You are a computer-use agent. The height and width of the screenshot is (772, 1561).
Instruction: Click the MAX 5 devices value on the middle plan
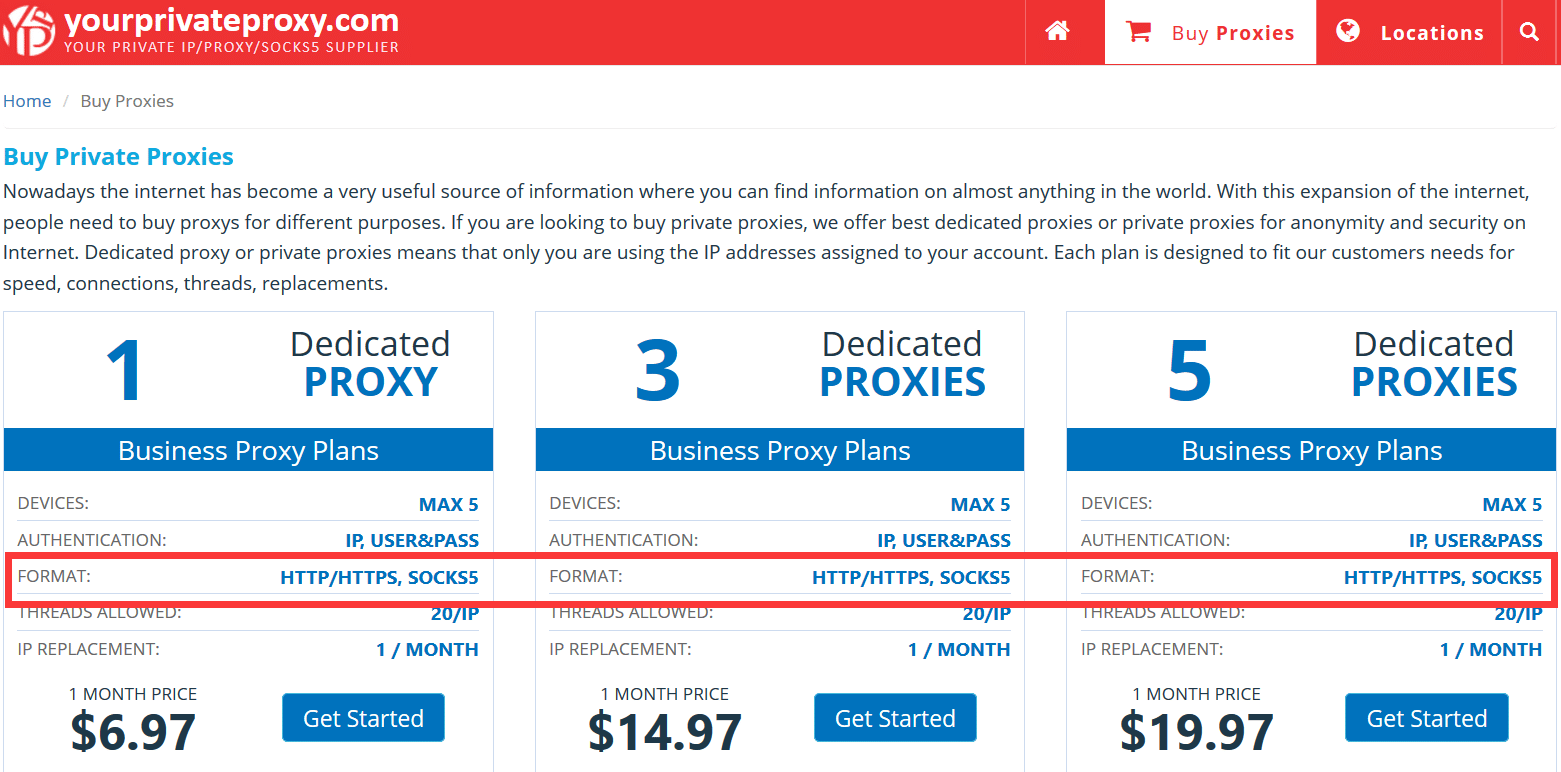click(x=980, y=503)
